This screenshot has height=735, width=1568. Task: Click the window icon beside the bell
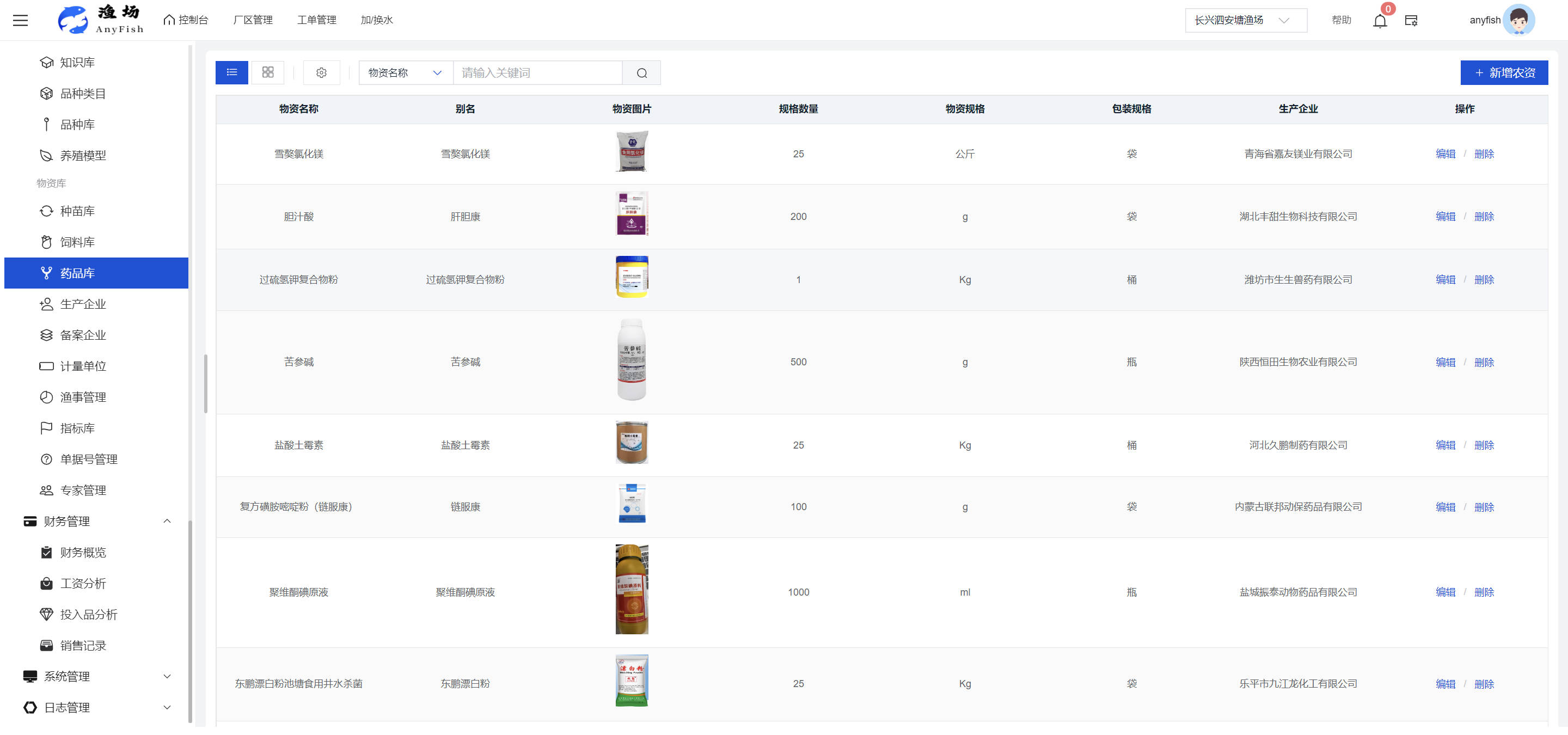pyautogui.click(x=1411, y=21)
